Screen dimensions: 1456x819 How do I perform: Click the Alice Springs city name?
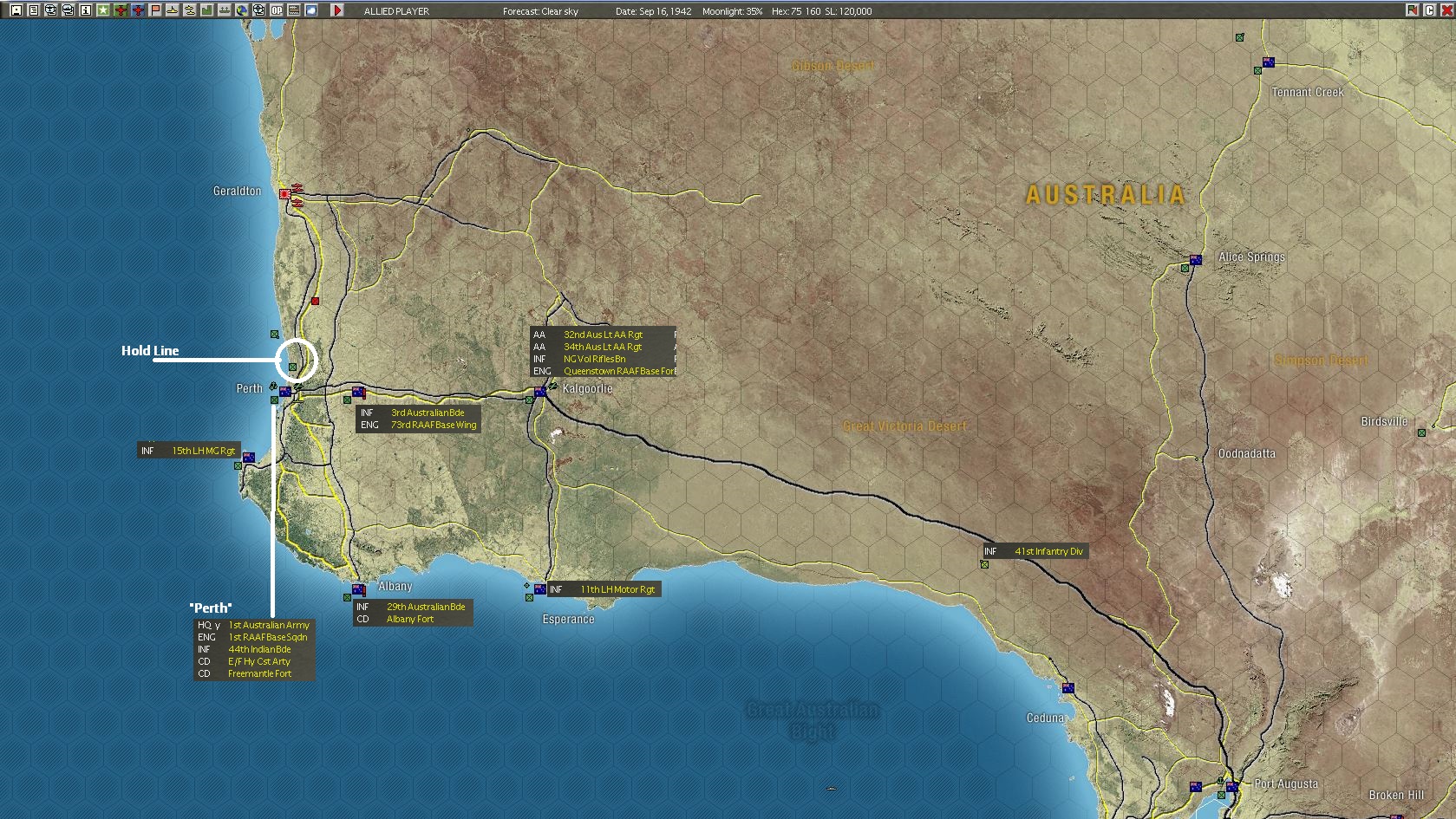pyautogui.click(x=1251, y=257)
